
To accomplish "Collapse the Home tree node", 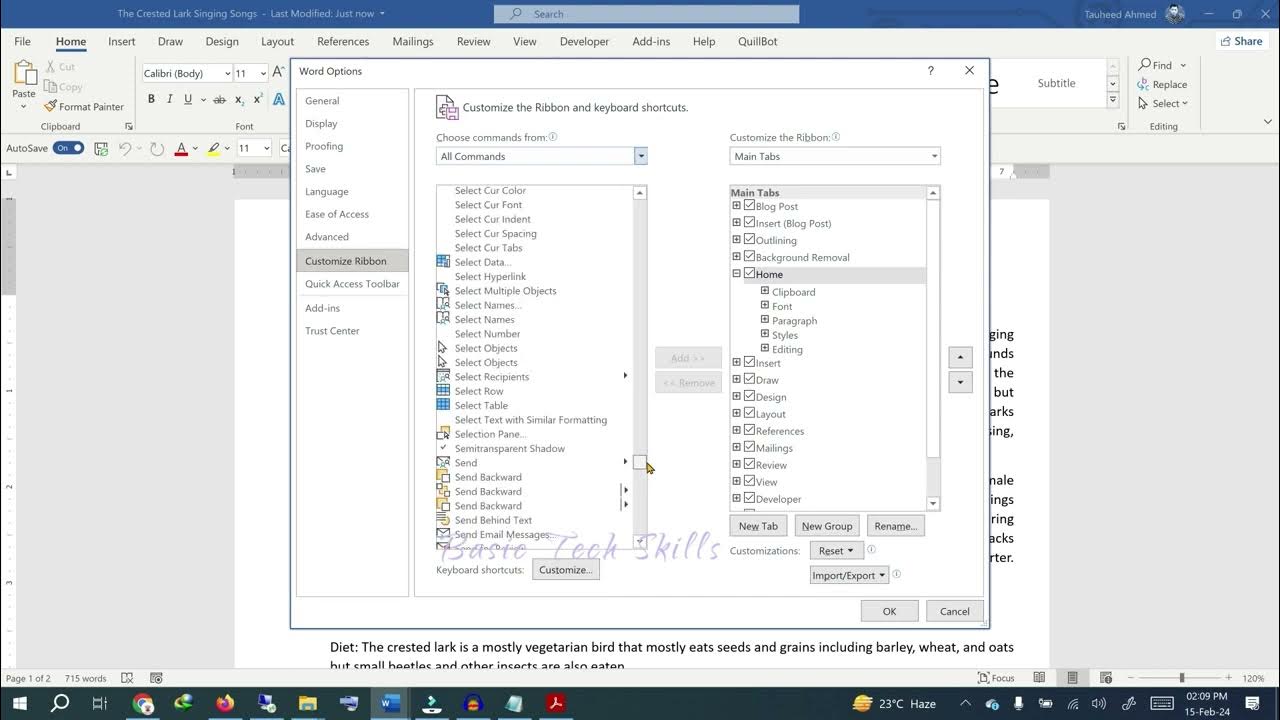I will 737,274.
